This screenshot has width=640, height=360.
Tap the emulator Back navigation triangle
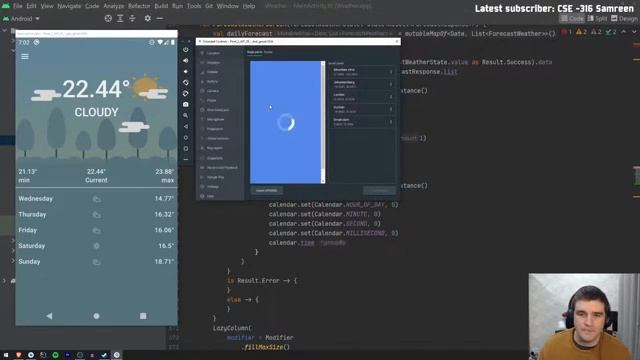[x=49, y=316]
